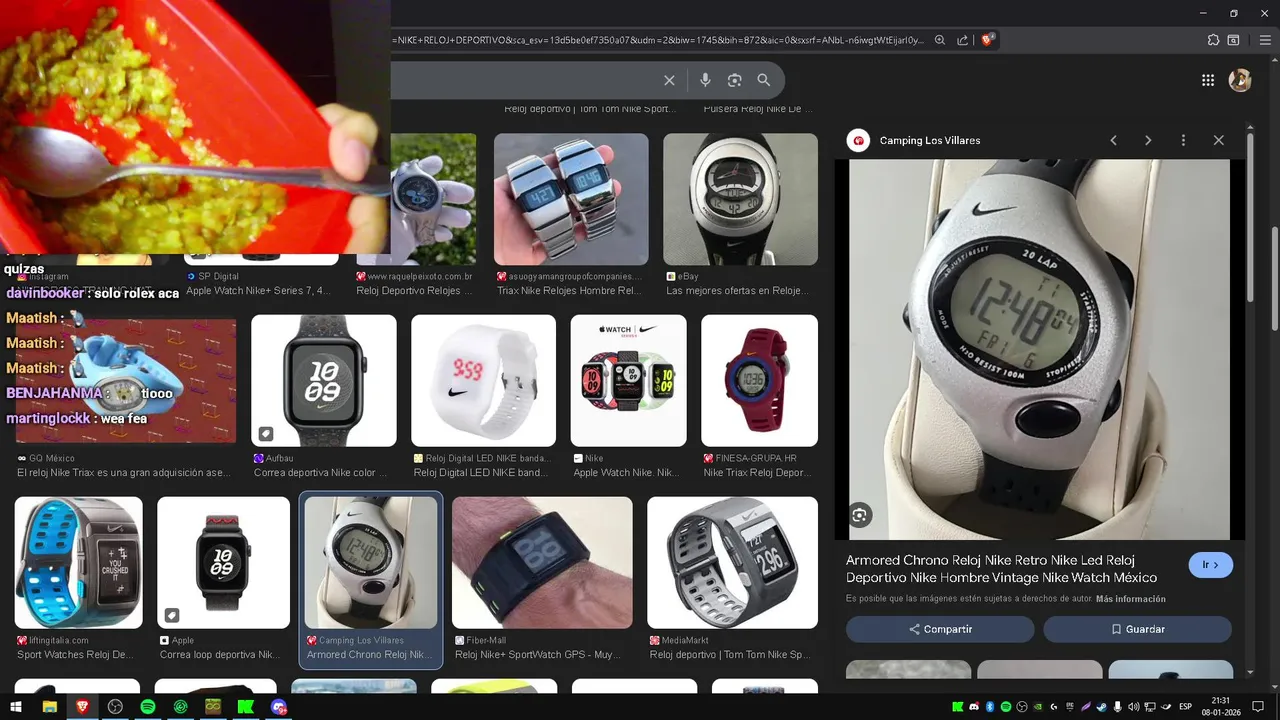Open the eBay Nike watch thumbnail
The image size is (1280, 720).
pyautogui.click(x=740, y=199)
